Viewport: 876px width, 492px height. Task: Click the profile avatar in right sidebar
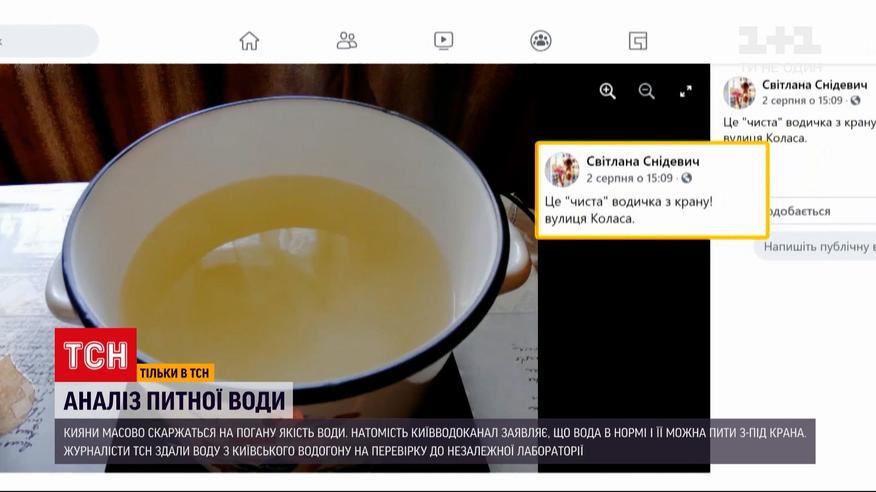tap(739, 92)
